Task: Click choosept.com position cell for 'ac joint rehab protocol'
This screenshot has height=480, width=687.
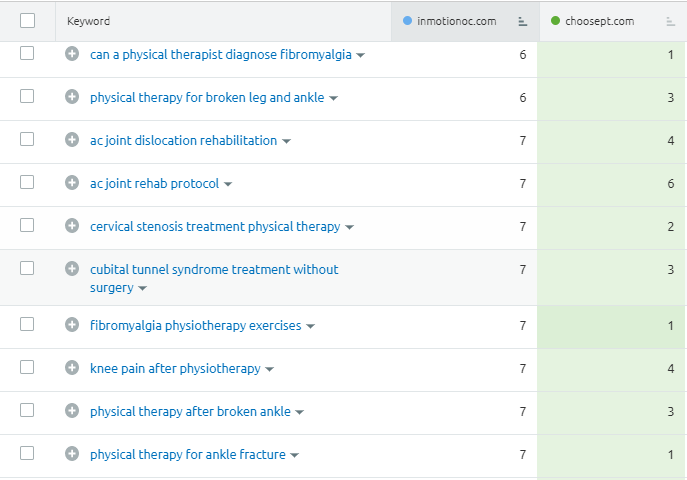Action: (x=612, y=183)
